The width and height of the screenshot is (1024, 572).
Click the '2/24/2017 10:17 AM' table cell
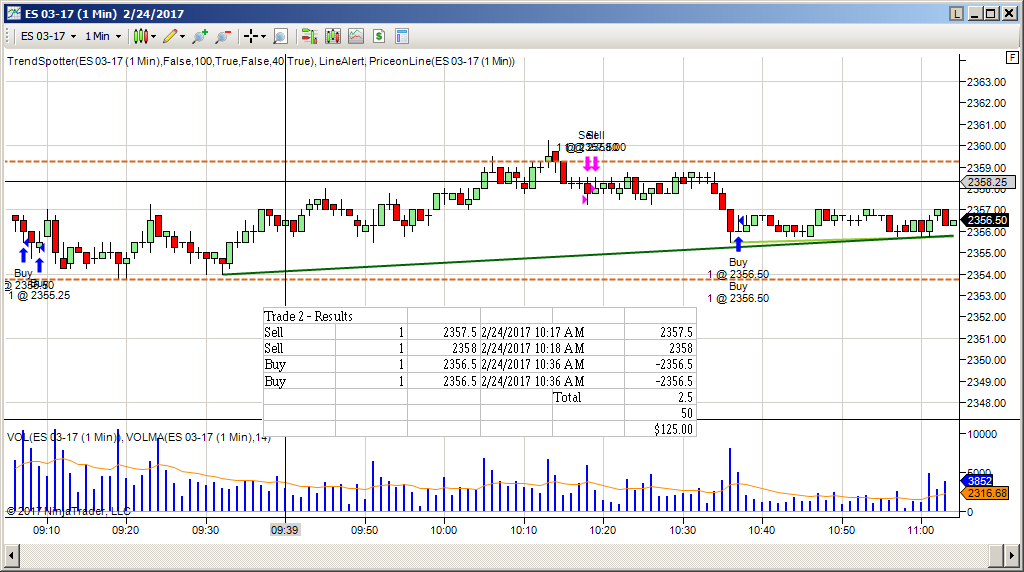pyautogui.click(x=533, y=332)
